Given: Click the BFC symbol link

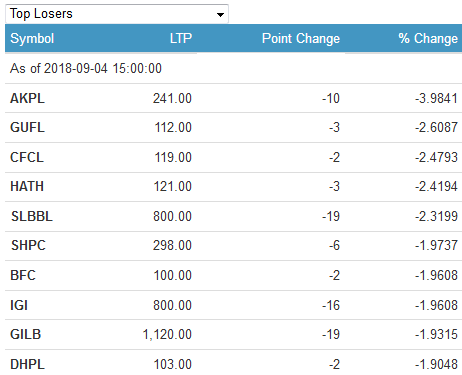Looking at the screenshot, I should point(23,275).
